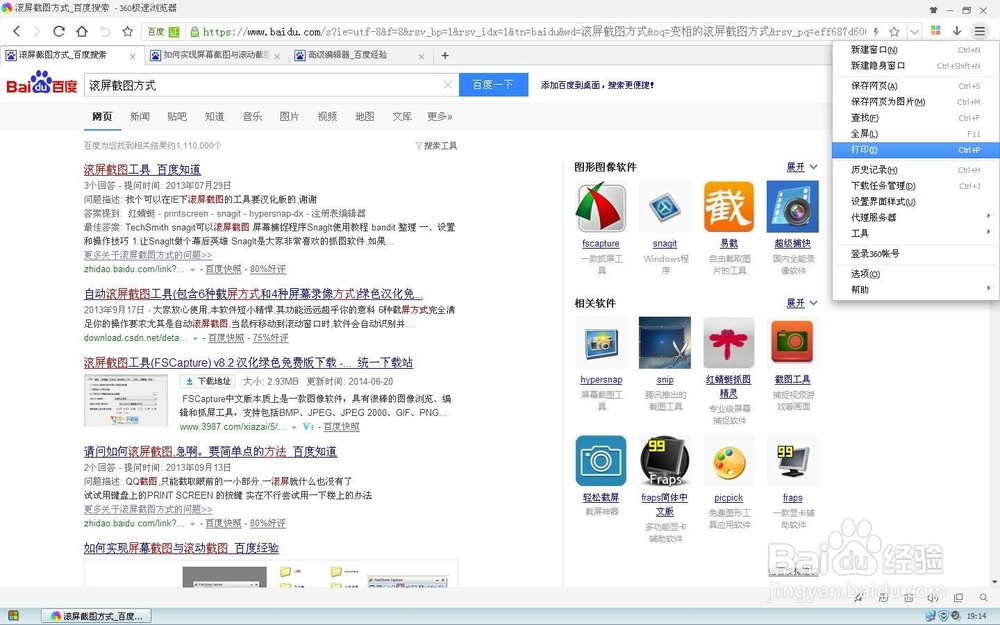Open the address bar history dropdown arrow

pyautogui.click(x=915, y=32)
